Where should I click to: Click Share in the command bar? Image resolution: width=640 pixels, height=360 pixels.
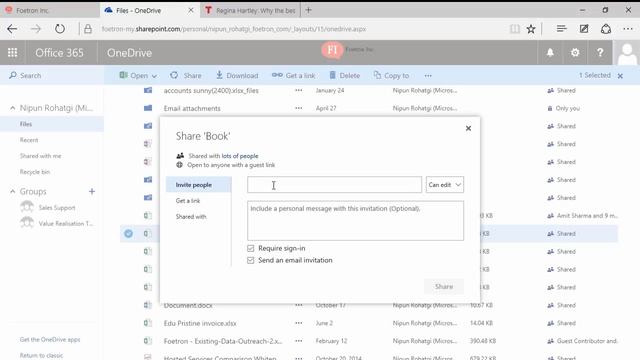[x=186, y=76]
